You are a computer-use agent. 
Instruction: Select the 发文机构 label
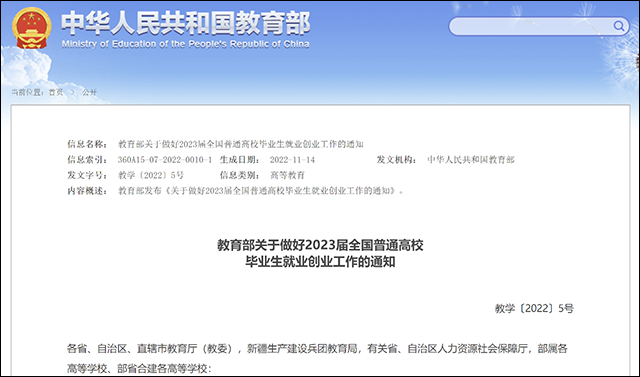[397, 160]
